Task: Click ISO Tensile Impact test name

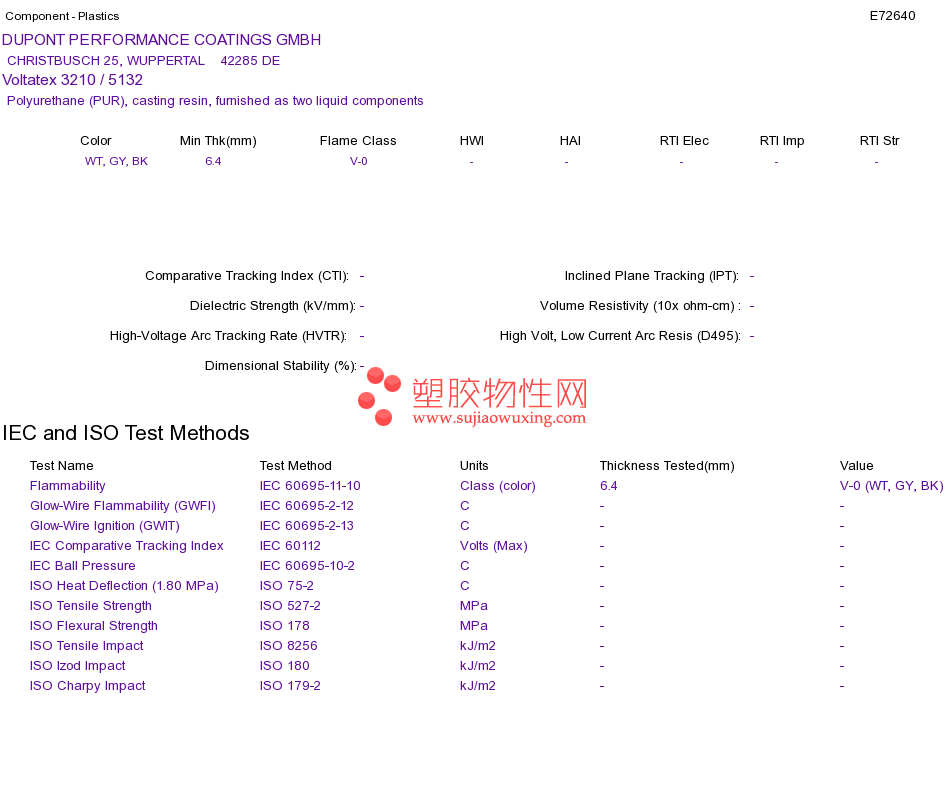Action: (87, 646)
